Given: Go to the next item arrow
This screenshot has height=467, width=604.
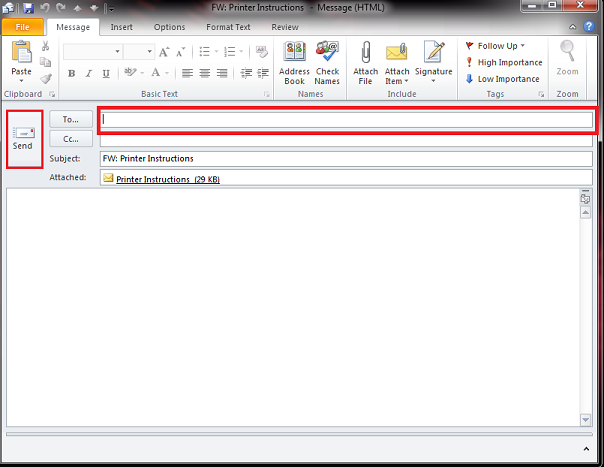Looking at the screenshot, I should point(94,8).
